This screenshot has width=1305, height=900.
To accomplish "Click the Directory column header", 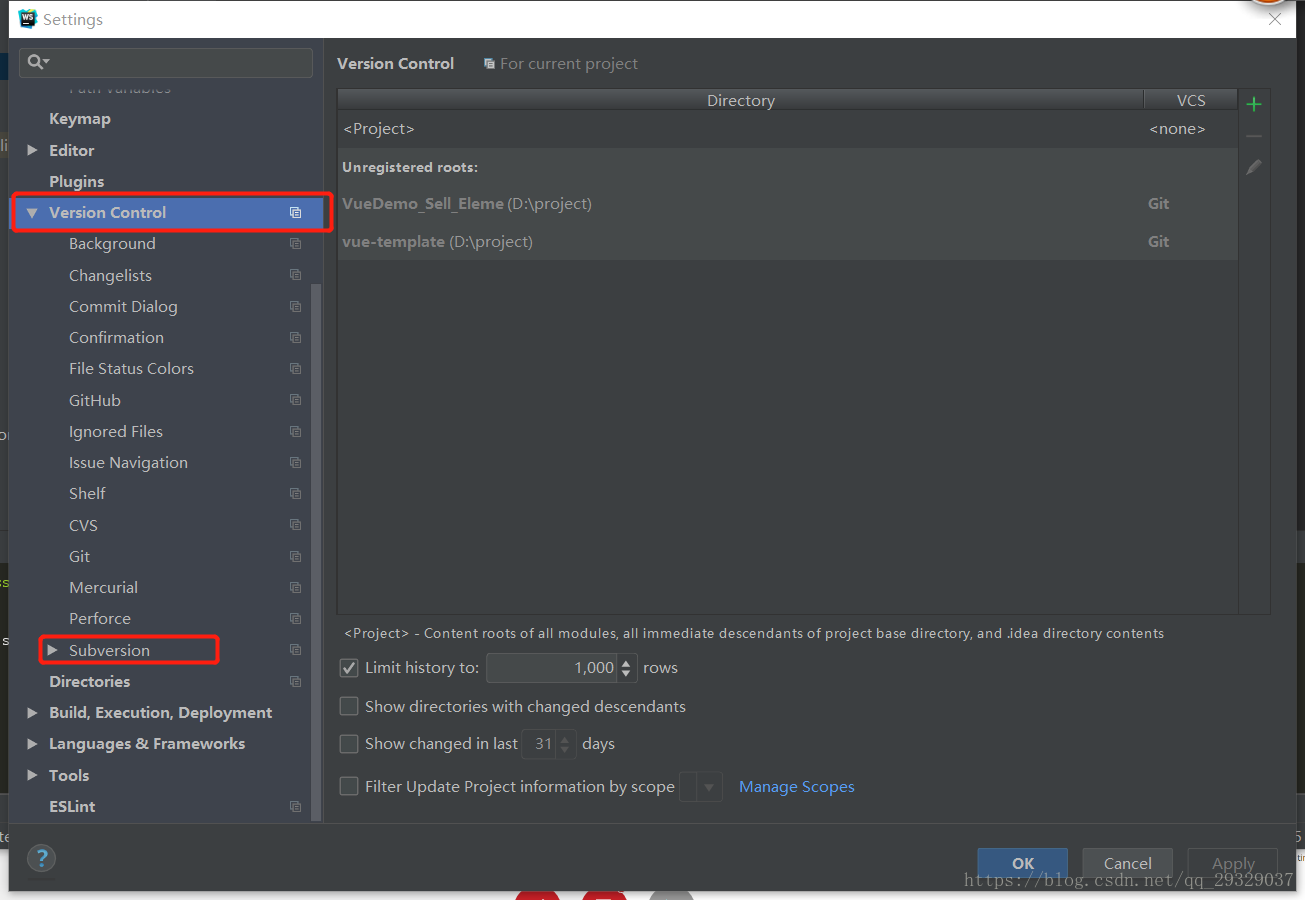I will click(x=741, y=100).
